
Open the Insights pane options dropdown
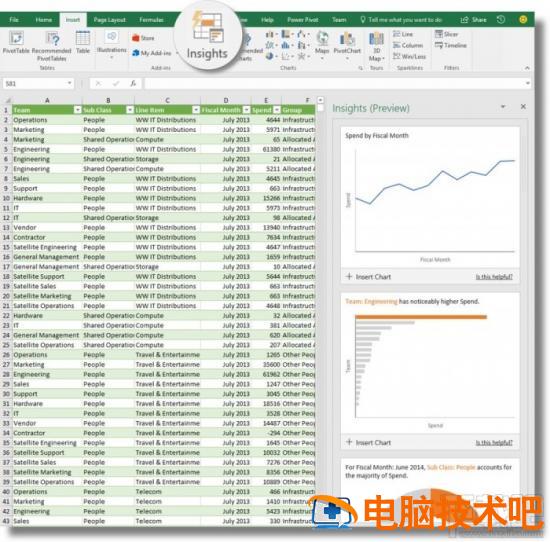click(x=503, y=106)
